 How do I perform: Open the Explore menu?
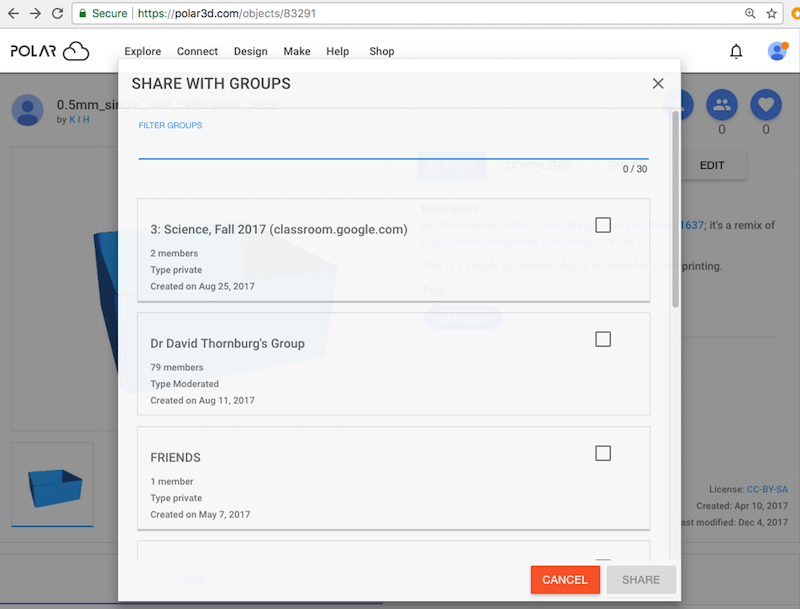(143, 52)
